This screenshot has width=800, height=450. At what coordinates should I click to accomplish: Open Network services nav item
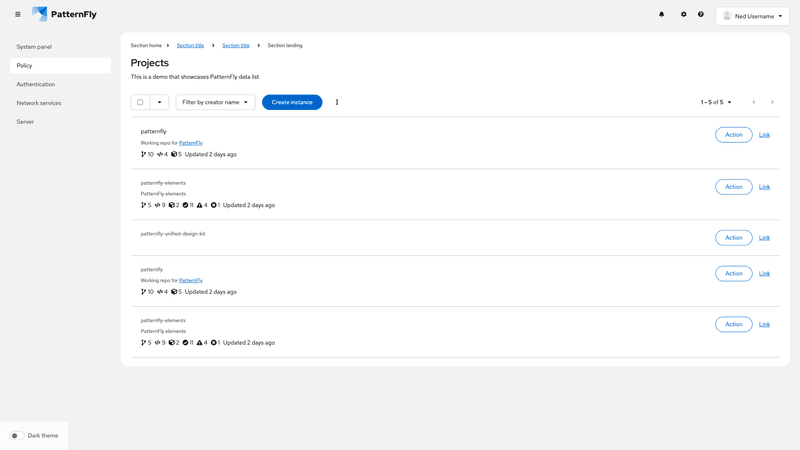click(39, 103)
